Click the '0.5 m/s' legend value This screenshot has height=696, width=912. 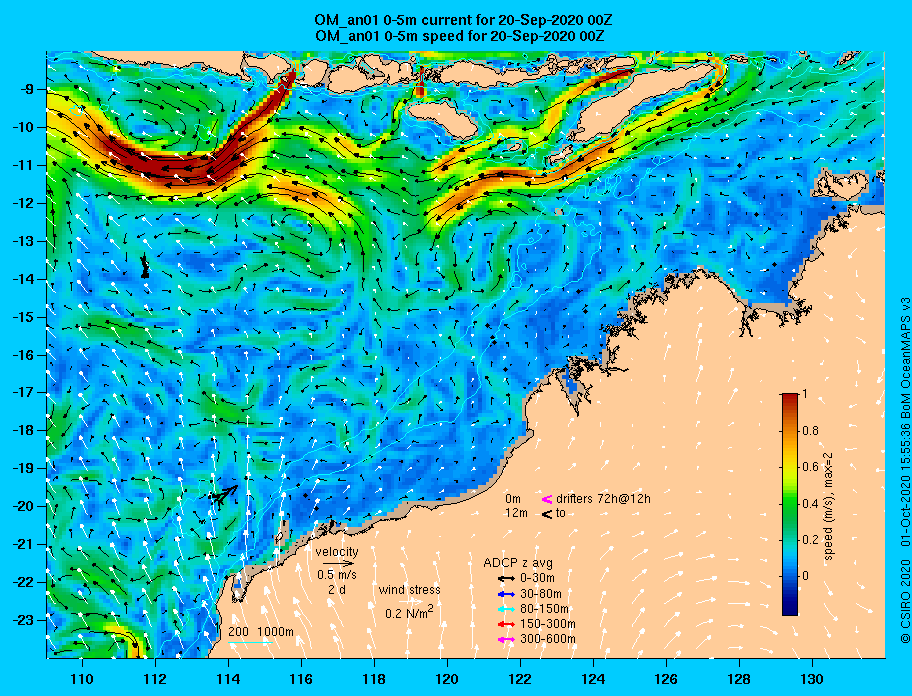pyautogui.click(x=337, y=575)
